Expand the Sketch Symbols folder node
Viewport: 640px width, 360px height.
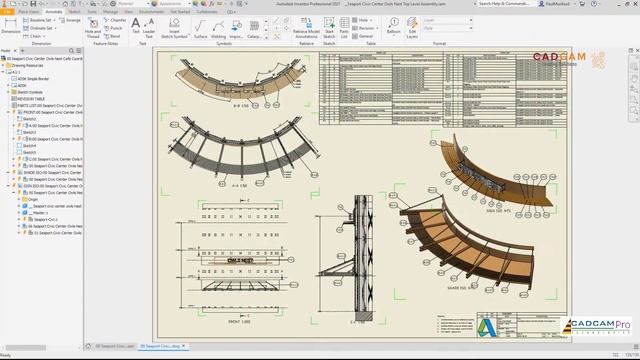pyautogui.click(x=8, y=92)
